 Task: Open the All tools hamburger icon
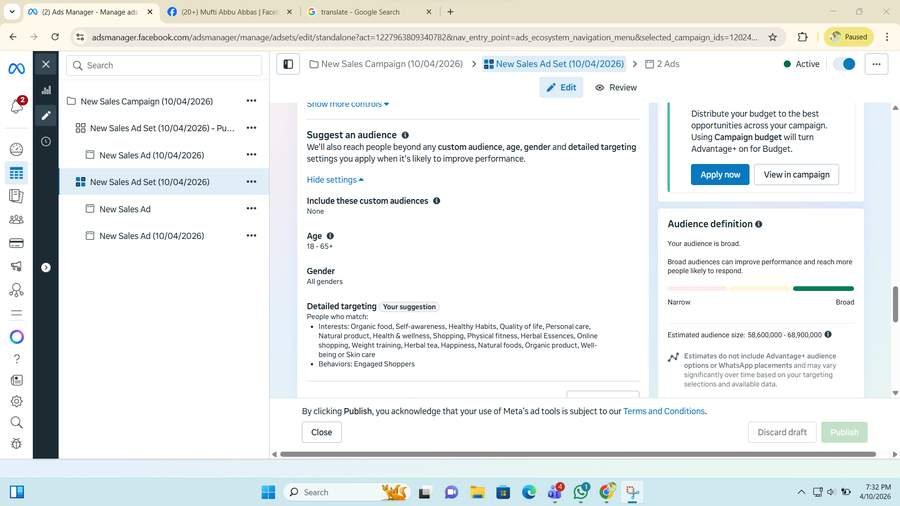pyautogui.click(x=16, y=313)
